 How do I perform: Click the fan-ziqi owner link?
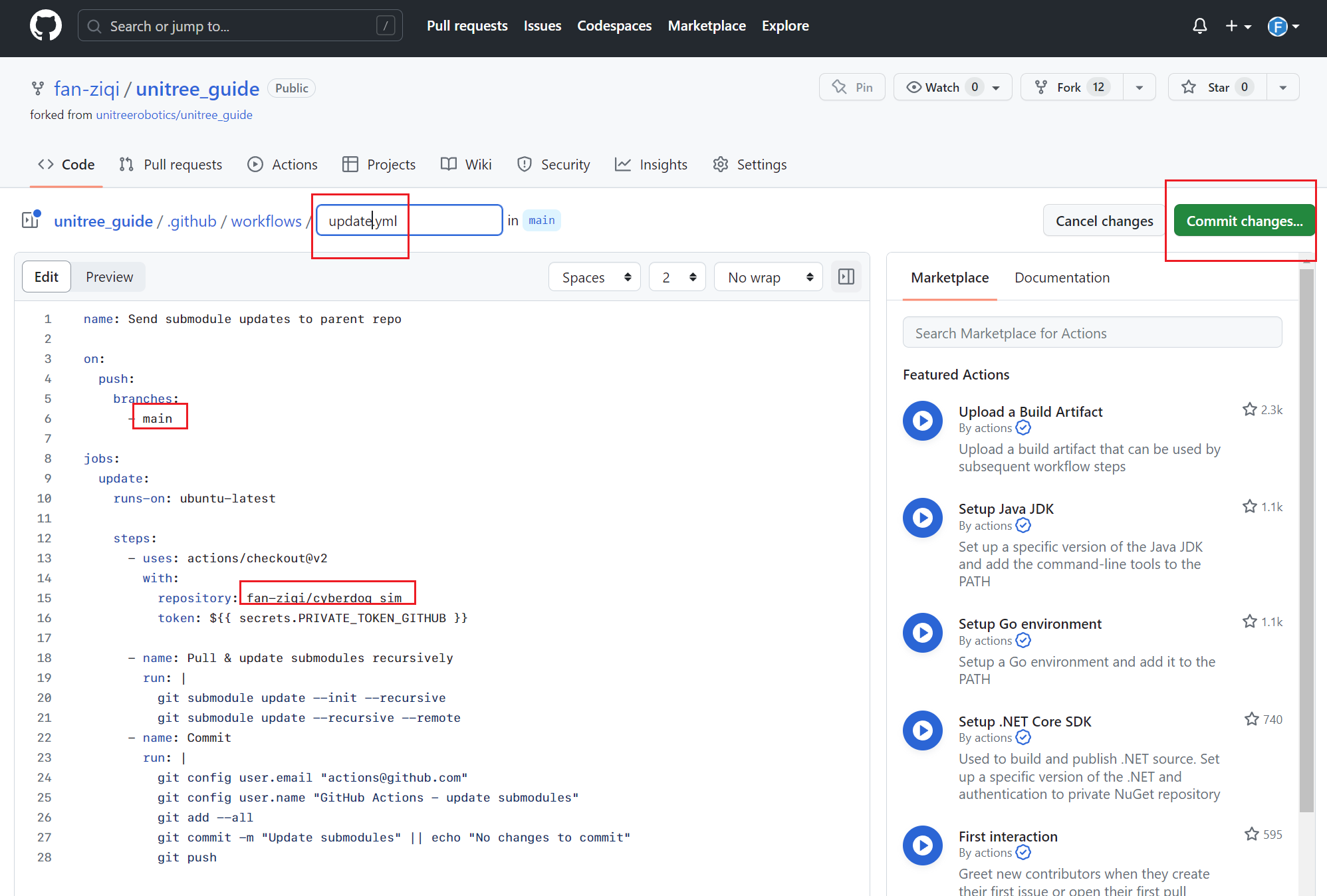point(86,88)
